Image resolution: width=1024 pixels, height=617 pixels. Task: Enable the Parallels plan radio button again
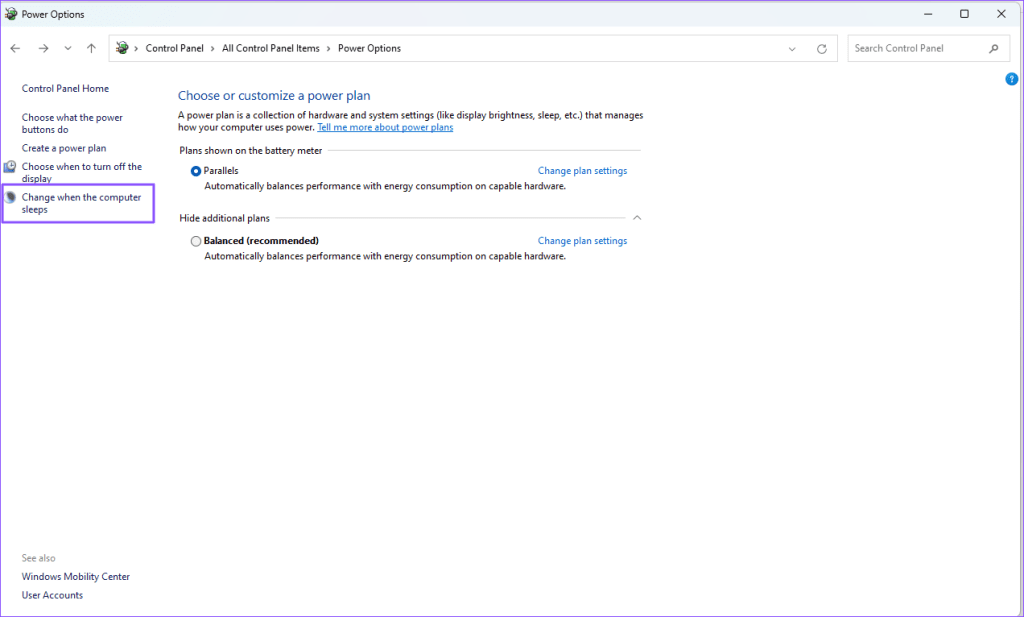[x=196, y=170]
